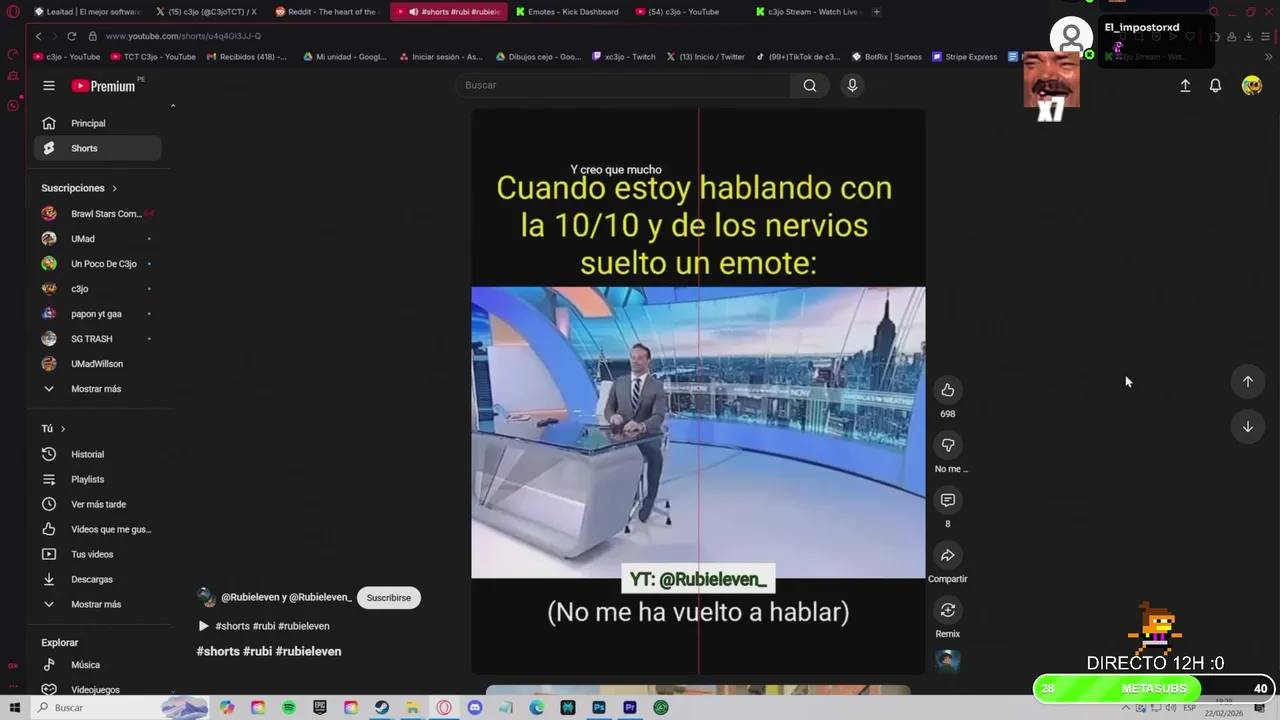The width and height of the screenshot is (1280, 720).
Task: Dislike the short
Action: click(x=948, y=445)
